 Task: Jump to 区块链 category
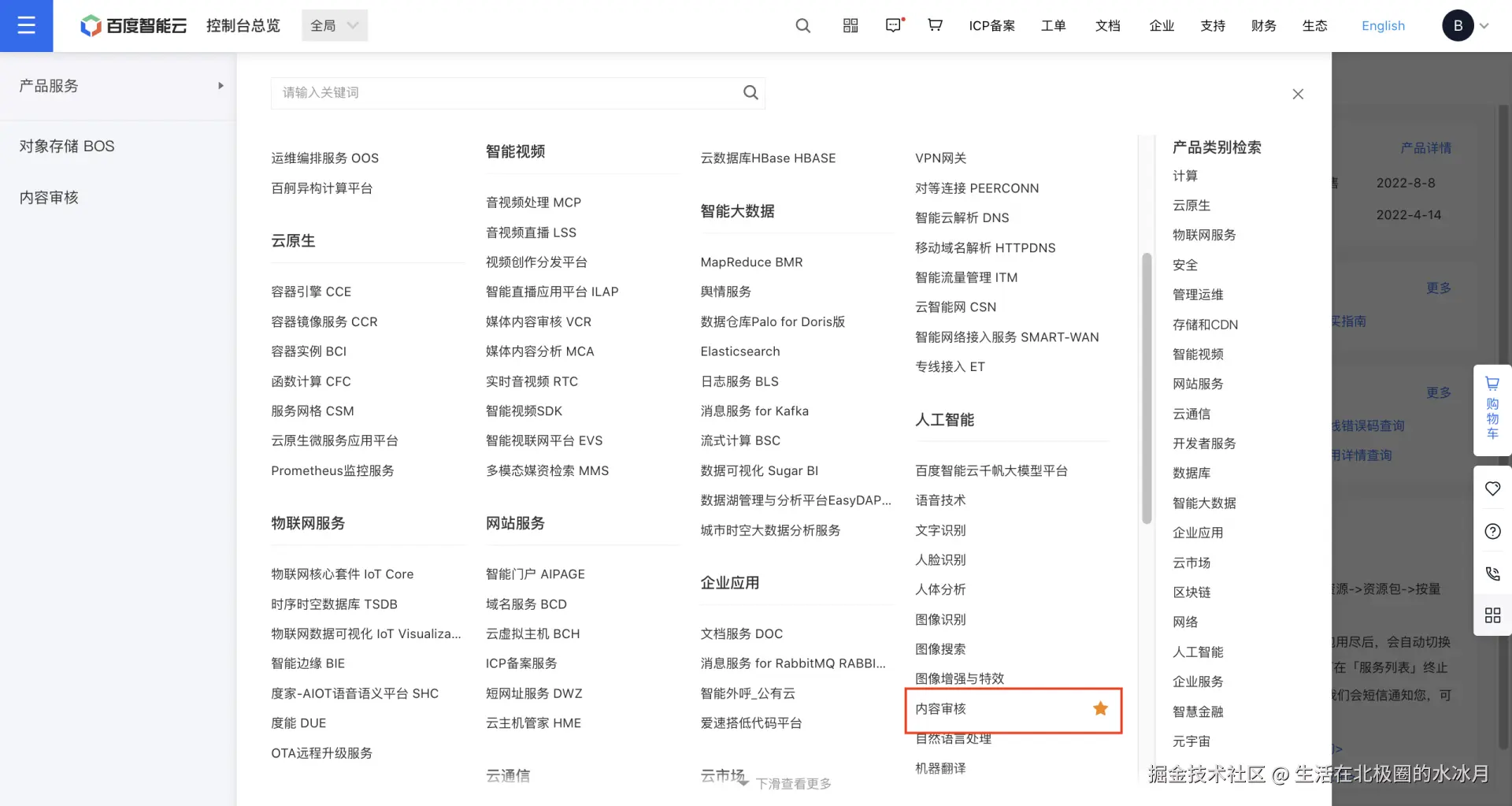[1191, 592]
